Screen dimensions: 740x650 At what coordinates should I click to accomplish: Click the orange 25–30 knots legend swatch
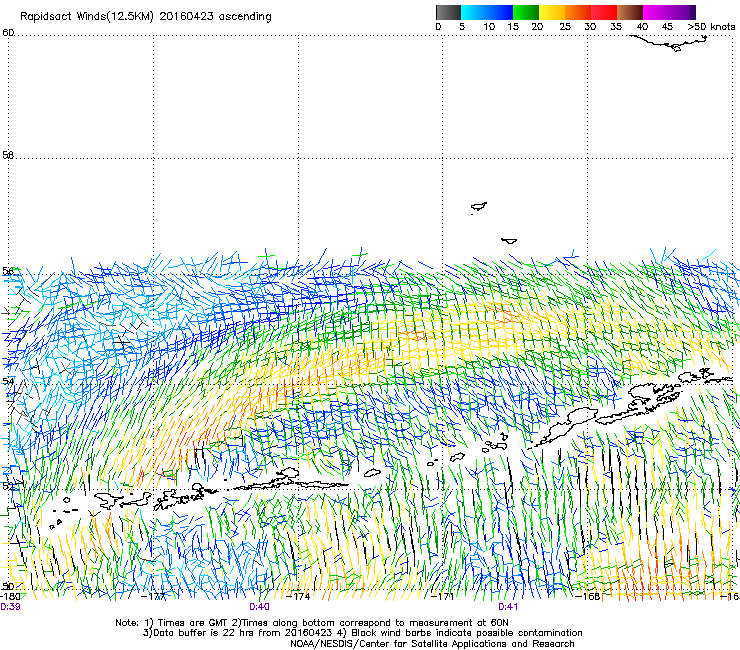pyautogui.click(x=578, y=12)
